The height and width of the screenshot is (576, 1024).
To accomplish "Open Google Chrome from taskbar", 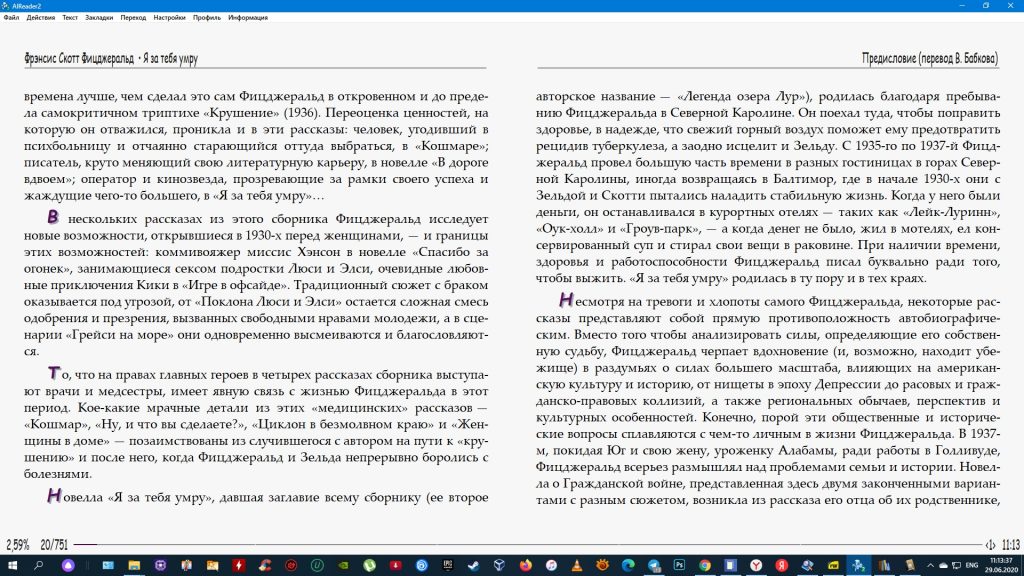I will click(x=706, y=566).
